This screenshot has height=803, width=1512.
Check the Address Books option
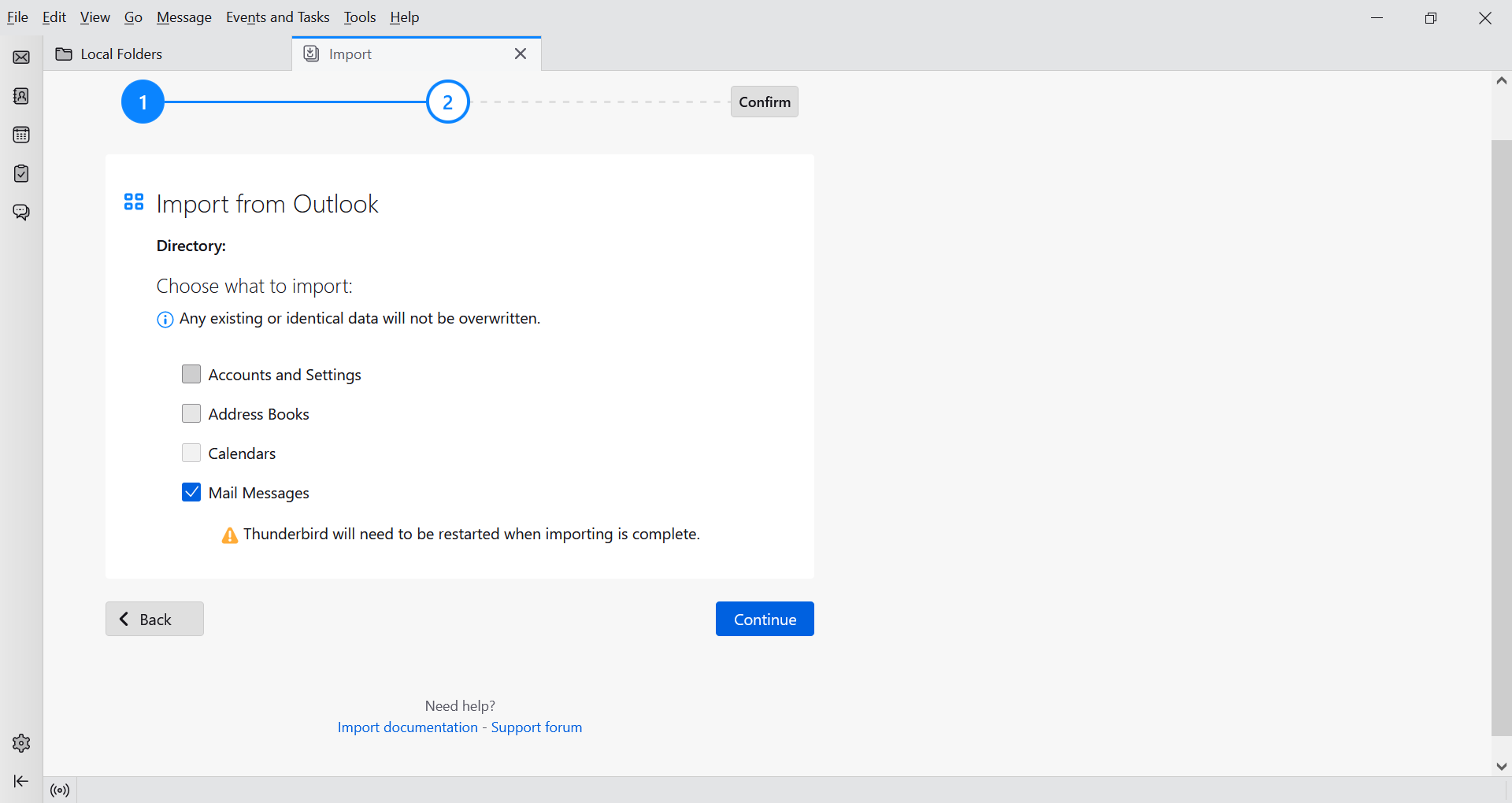tap(191, 413)
